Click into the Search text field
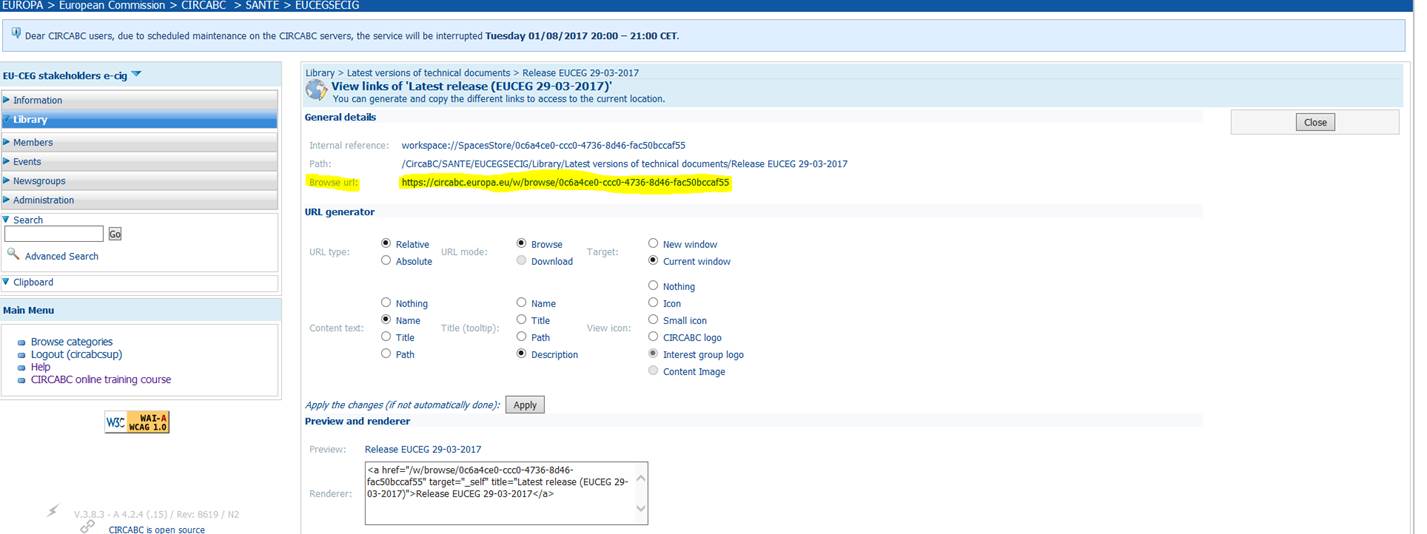This screenshot has height=534, width=1427. tap(54, 233)
